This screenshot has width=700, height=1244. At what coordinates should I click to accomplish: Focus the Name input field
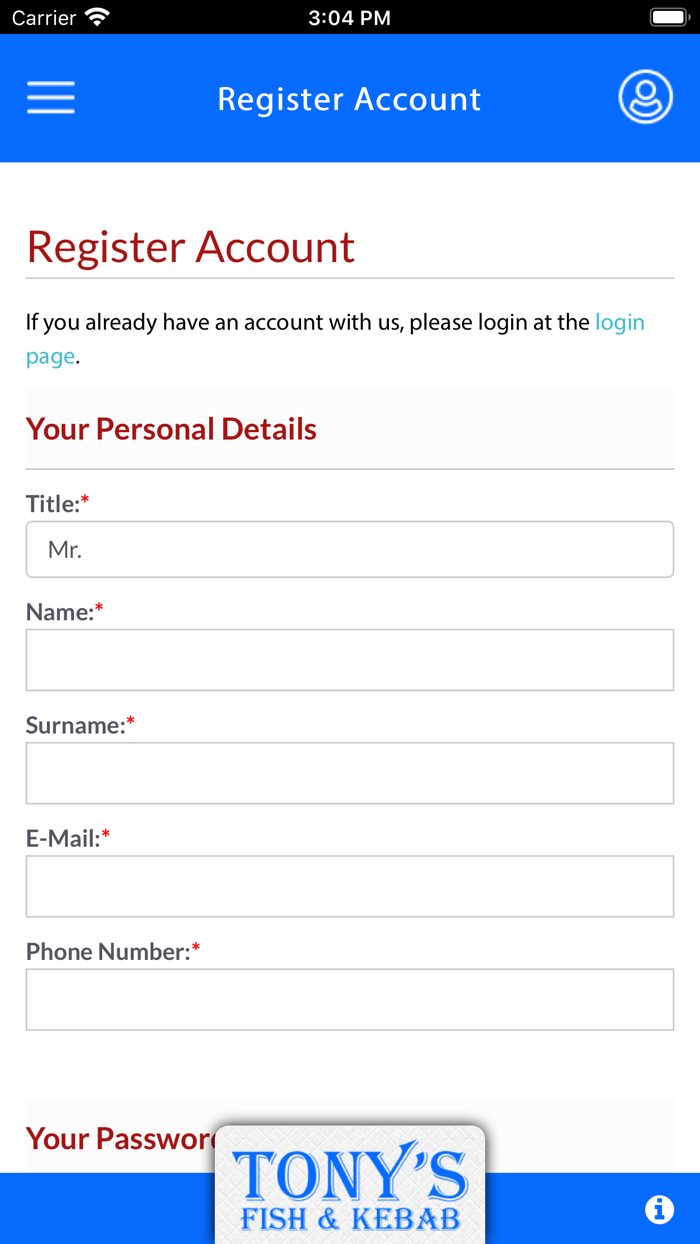click(x=350, y=660)
